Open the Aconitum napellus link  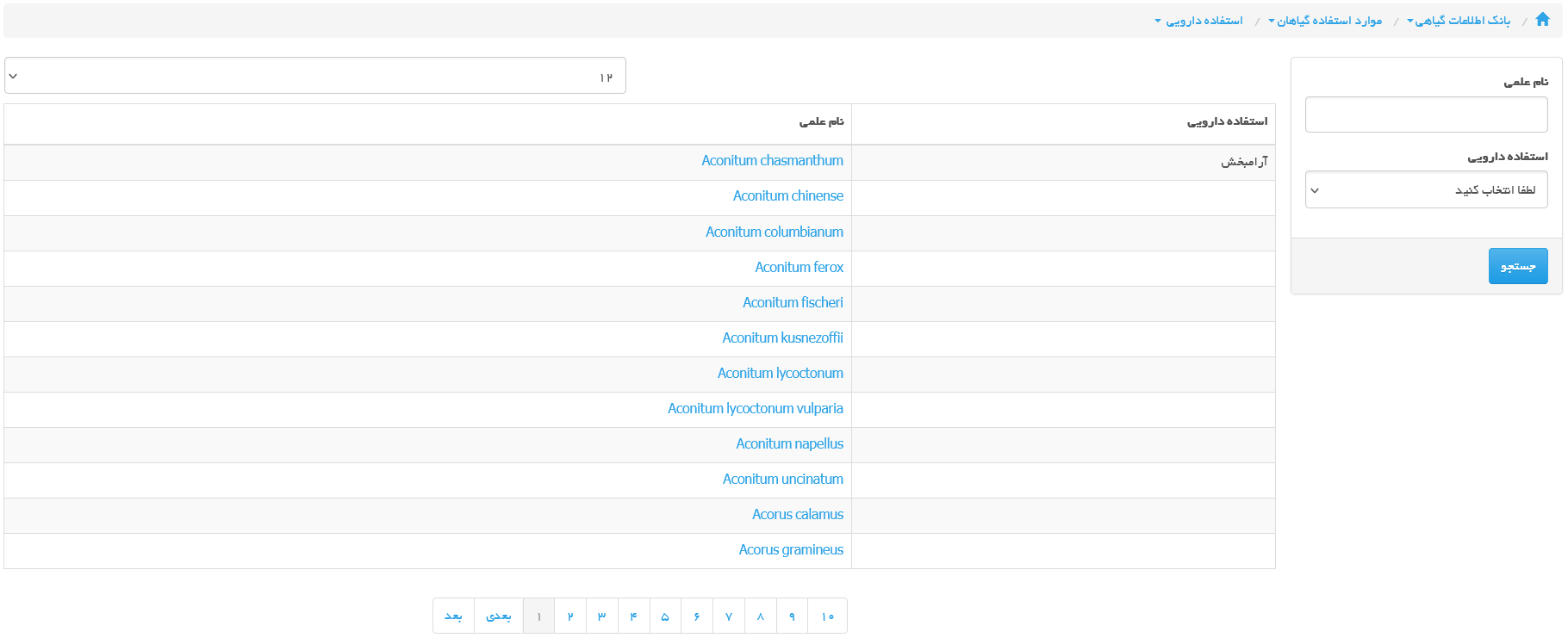tap(789, 444)
